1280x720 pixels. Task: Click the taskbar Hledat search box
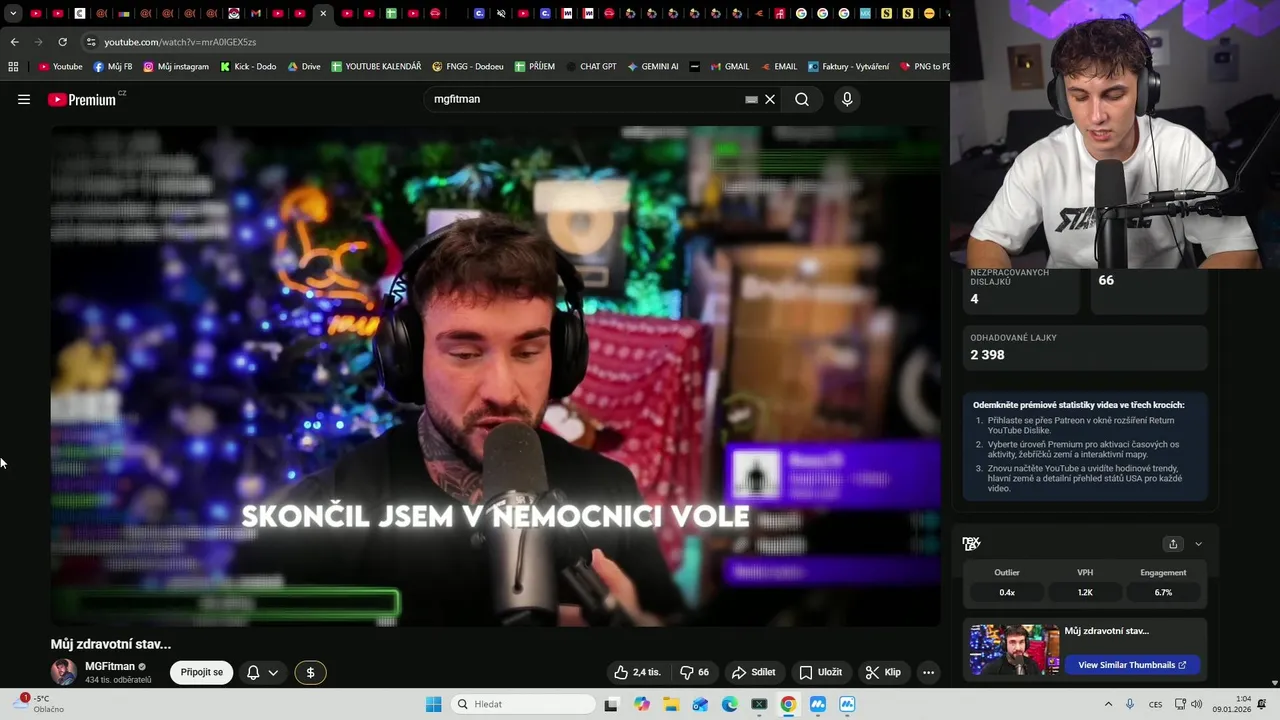click(521, 704)
